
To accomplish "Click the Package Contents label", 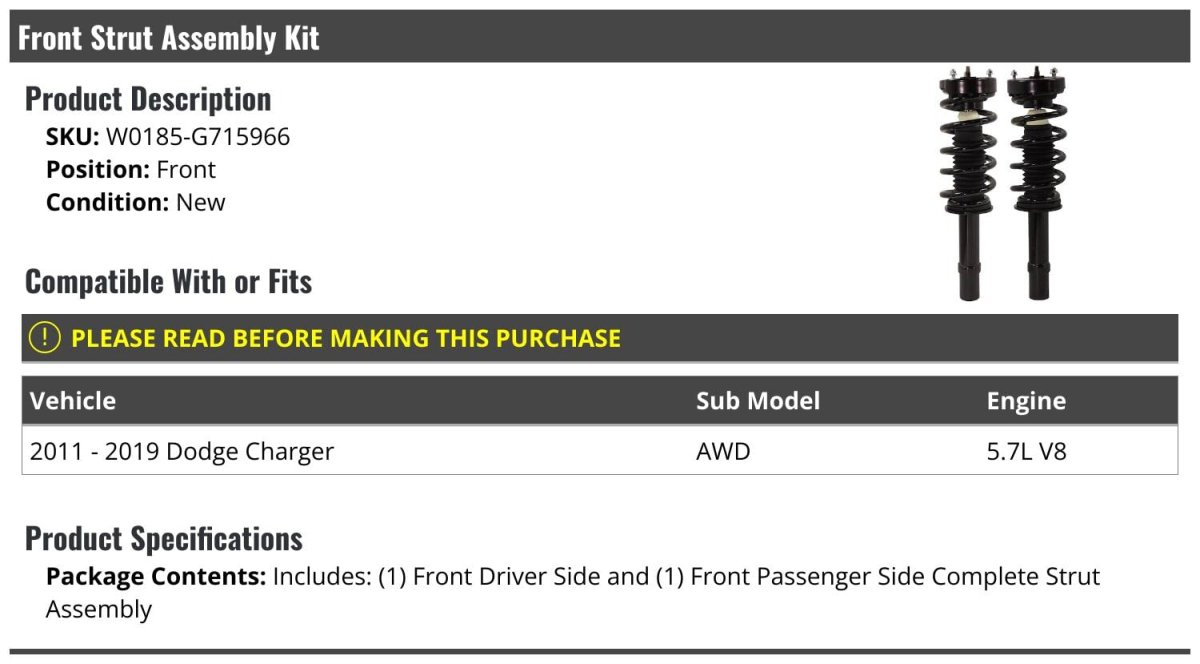I will (x=156, y=577).
